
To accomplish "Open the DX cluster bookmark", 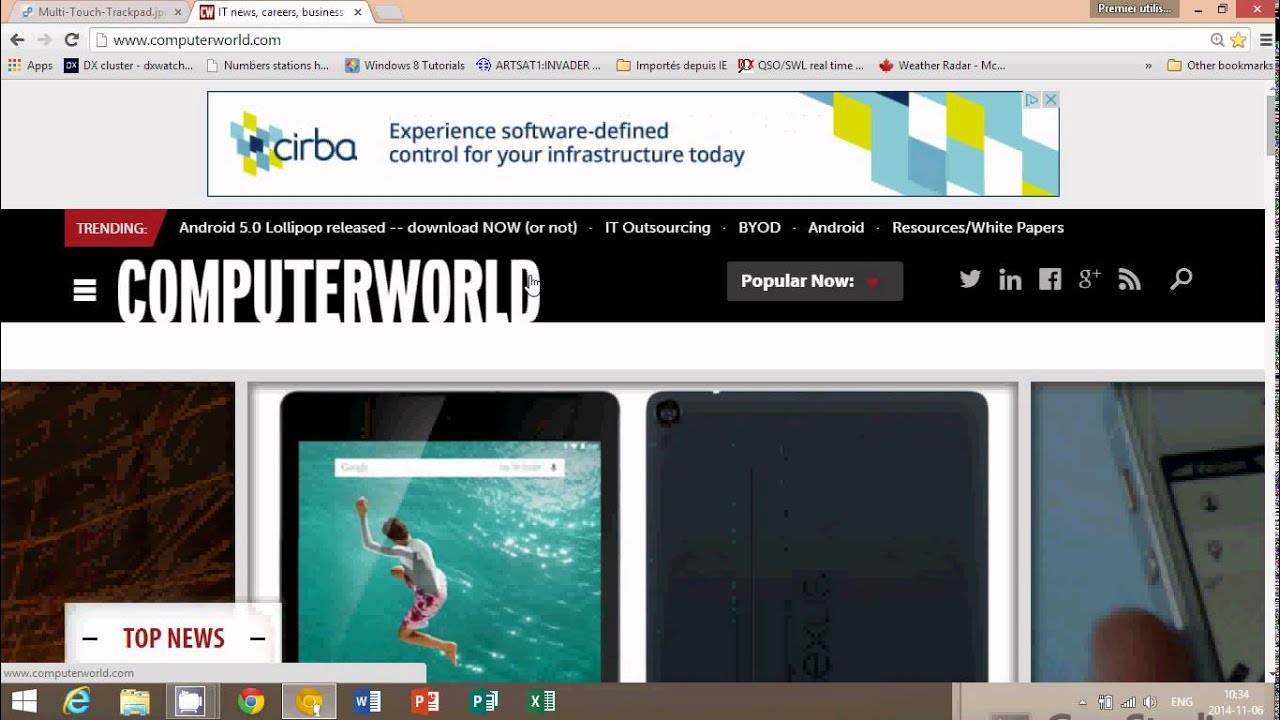I will [x=128, y=65].
